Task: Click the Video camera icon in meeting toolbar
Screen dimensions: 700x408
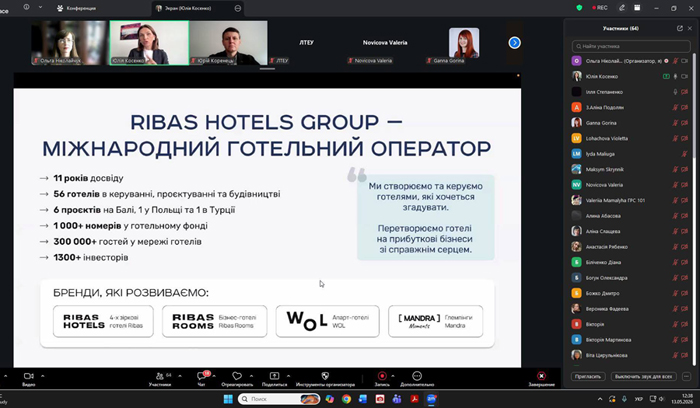Action: (29, 376)
